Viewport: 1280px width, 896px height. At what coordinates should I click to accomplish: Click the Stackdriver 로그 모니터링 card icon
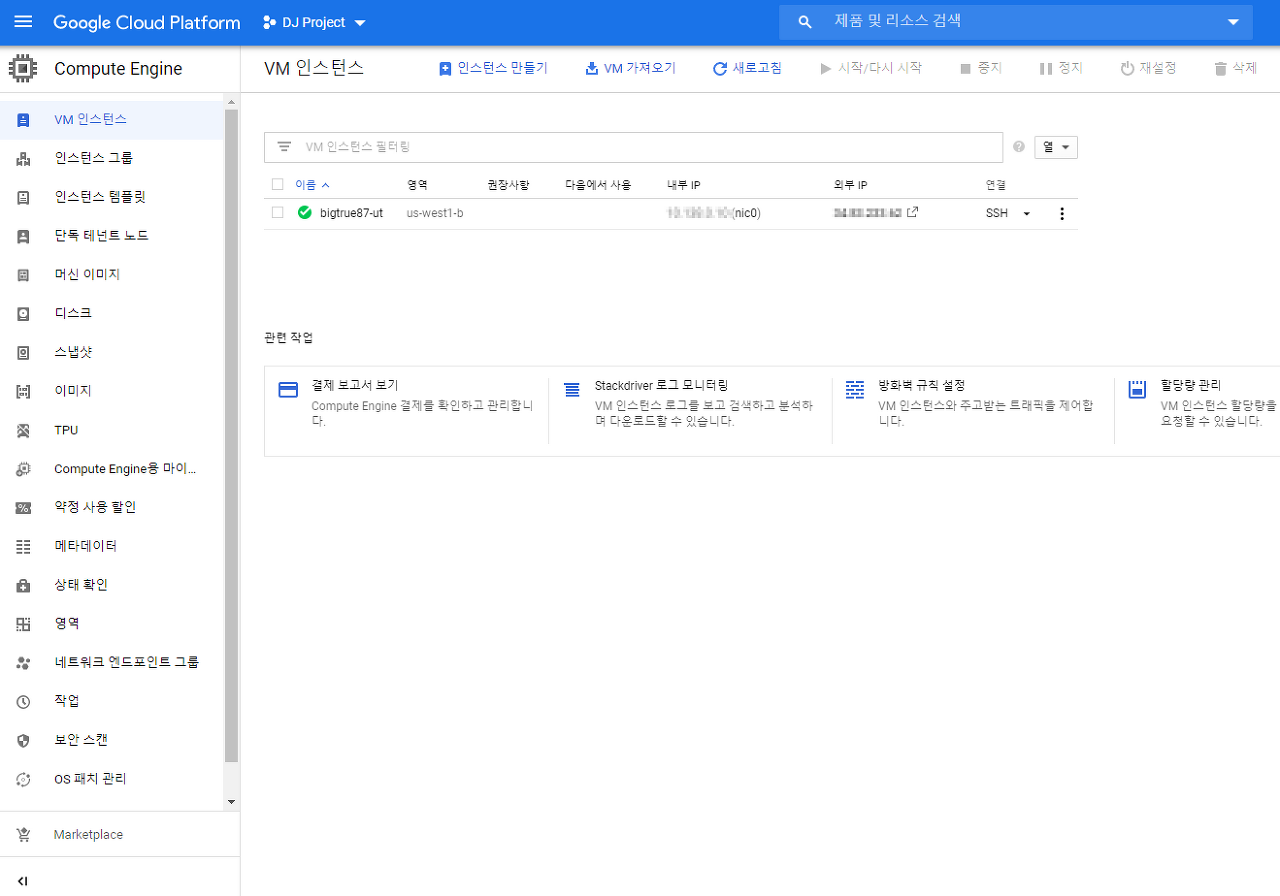tap(572, 390)
